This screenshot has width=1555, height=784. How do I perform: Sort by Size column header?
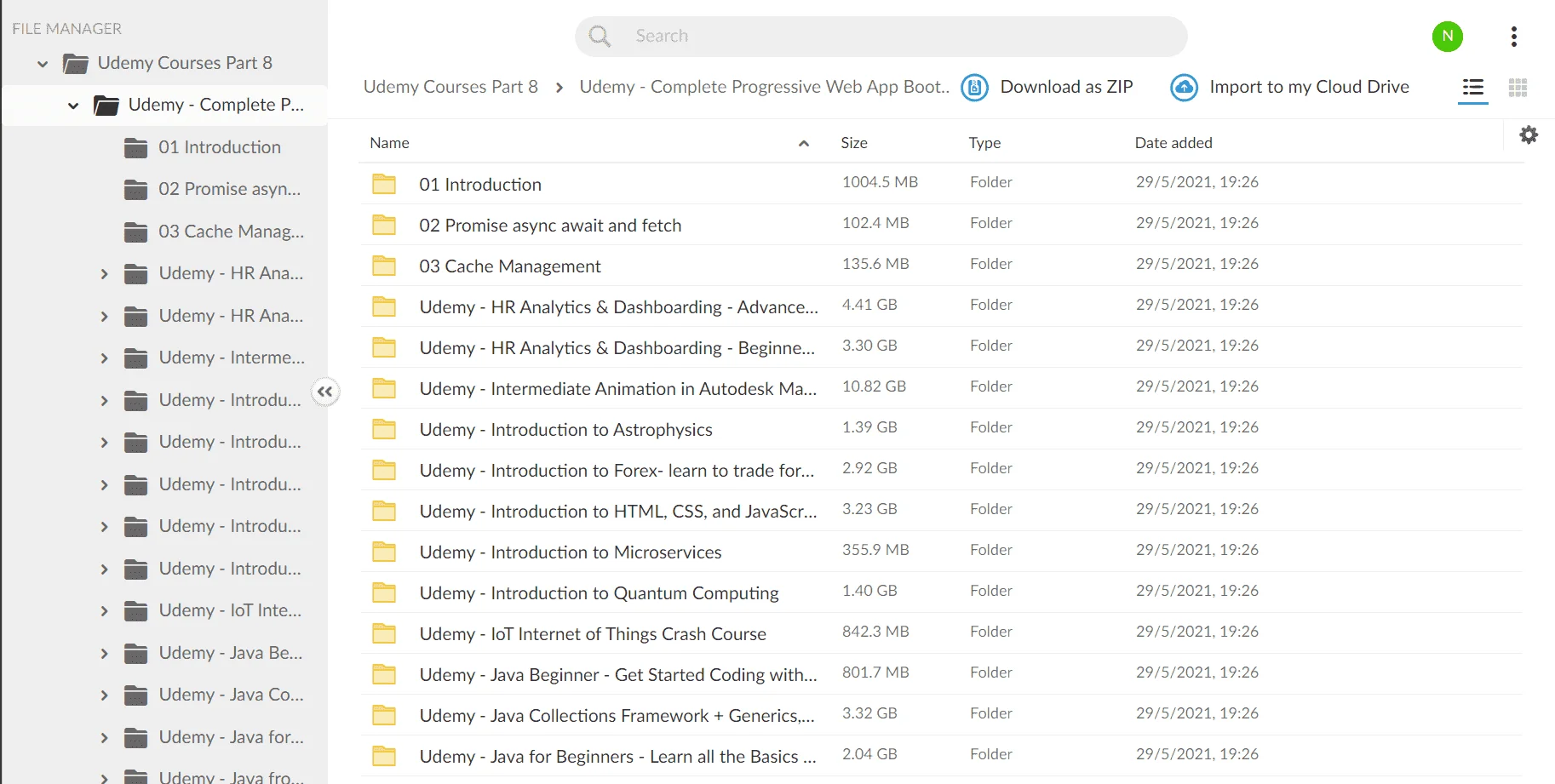(x=854, y=143)
